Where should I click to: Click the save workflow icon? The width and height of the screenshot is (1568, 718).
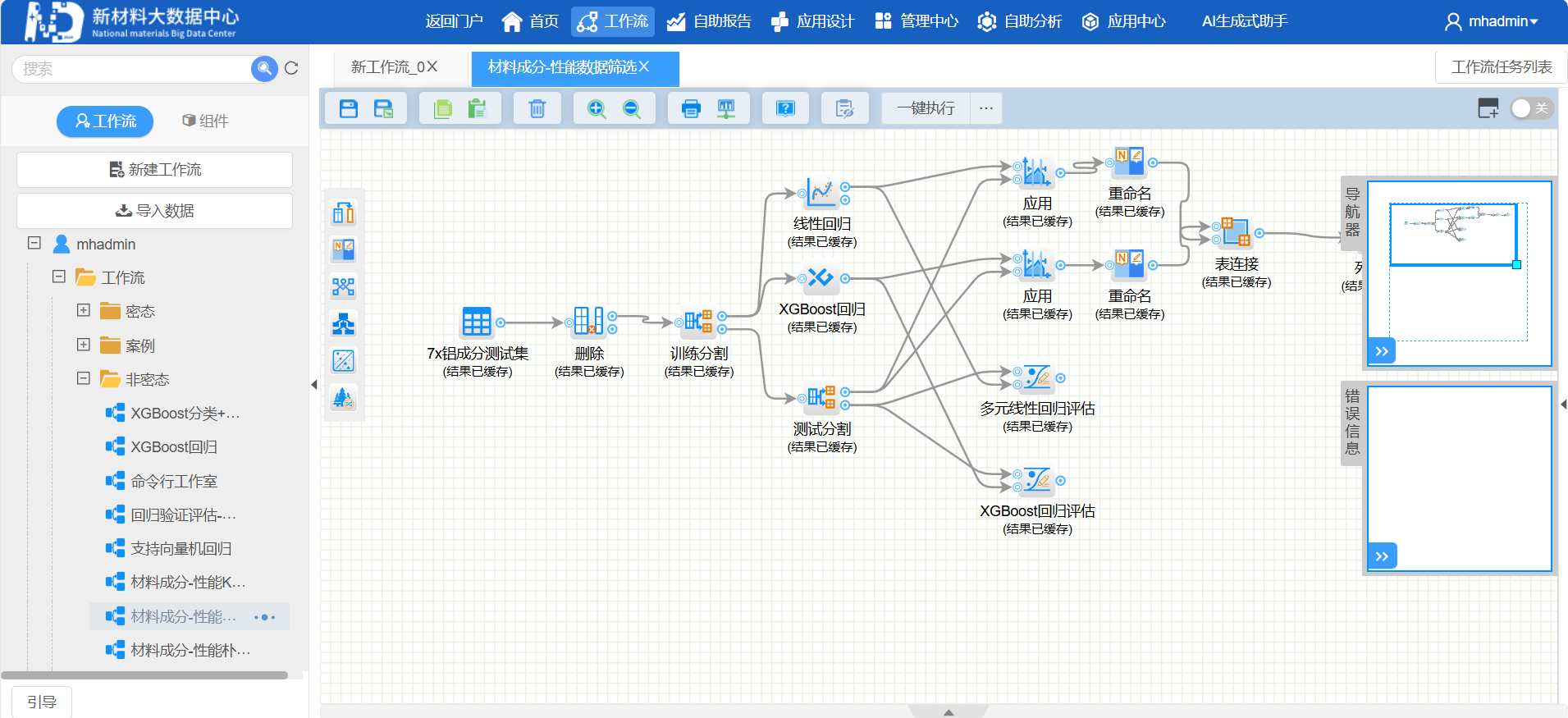[x=349, y=108]
